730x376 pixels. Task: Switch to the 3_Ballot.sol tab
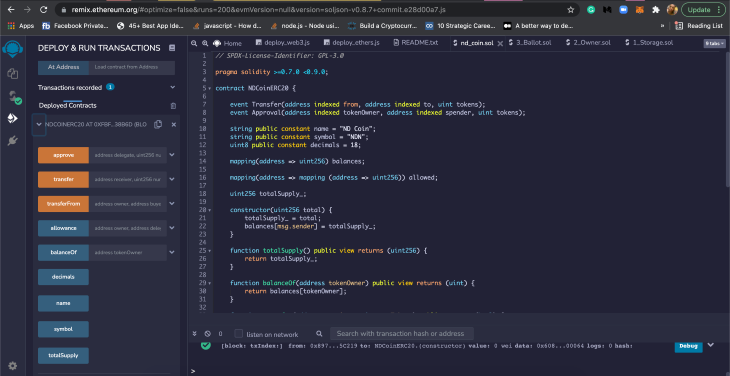[530, 43]
